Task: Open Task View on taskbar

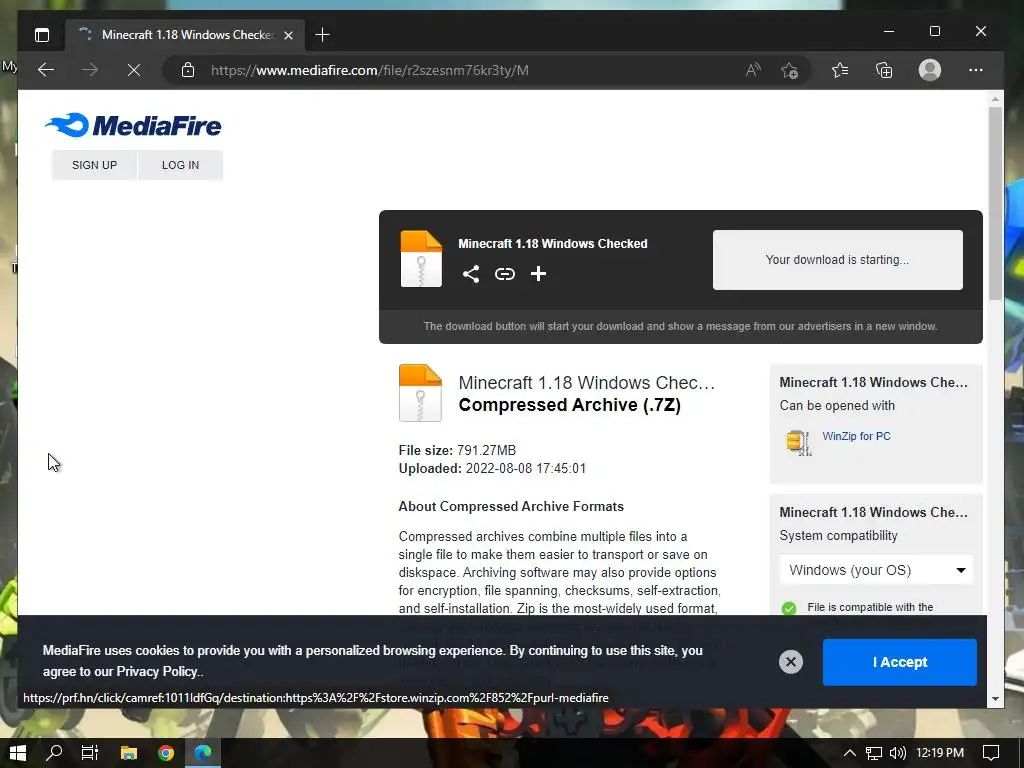Action: (x=89, y=753)
